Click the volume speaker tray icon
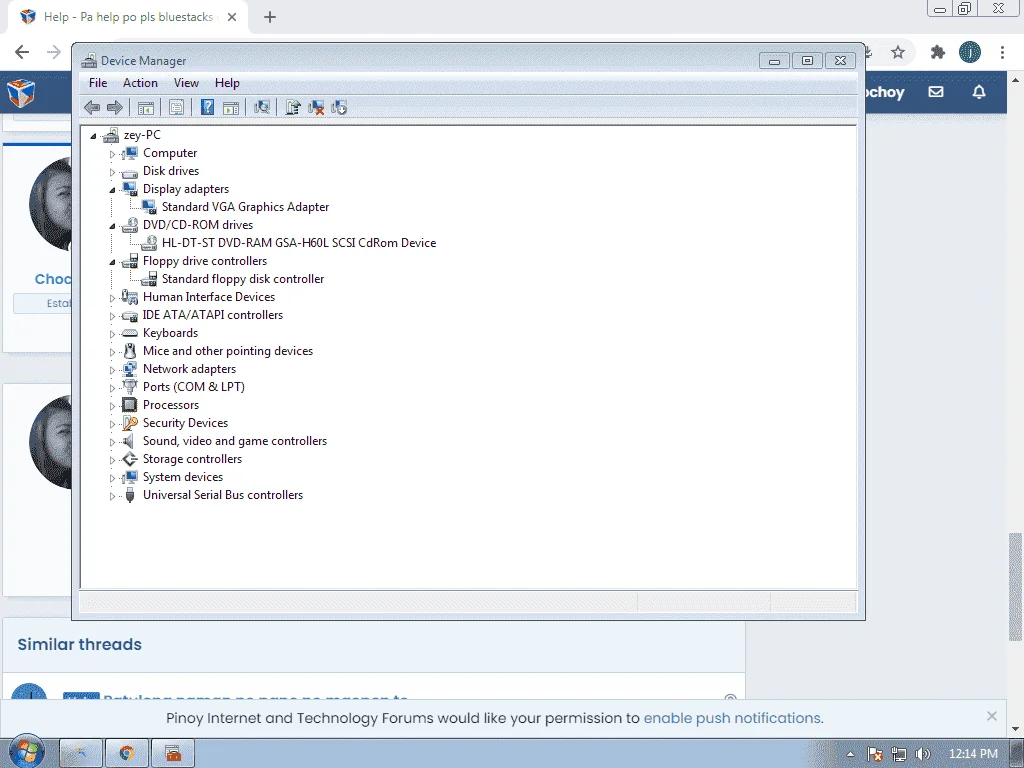1024x768 pixels. tap(922, 754)
